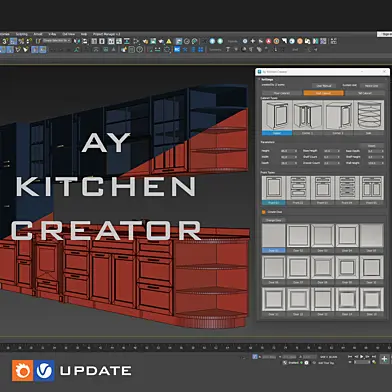Click the Change Door button
Screen dimensions: 392x392
coord(273,220)
